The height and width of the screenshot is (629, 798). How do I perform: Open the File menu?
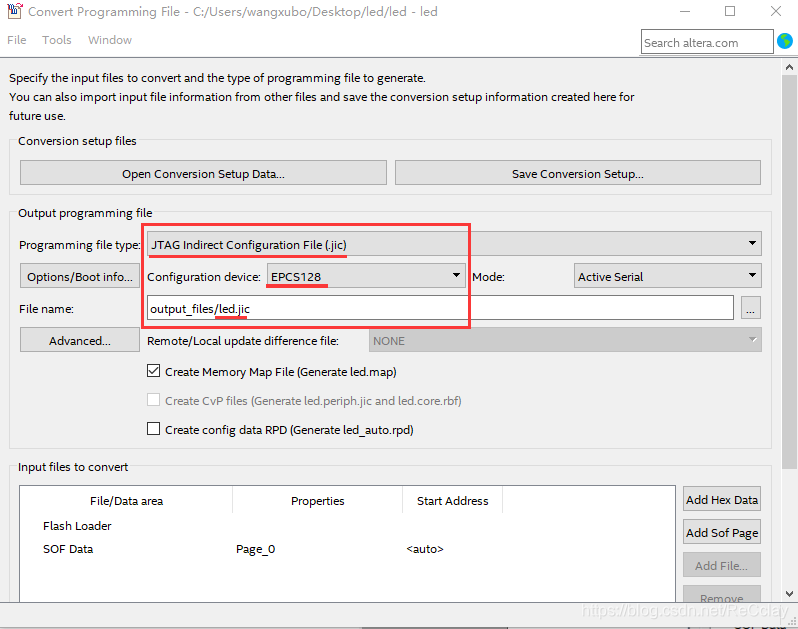point(17,40)
